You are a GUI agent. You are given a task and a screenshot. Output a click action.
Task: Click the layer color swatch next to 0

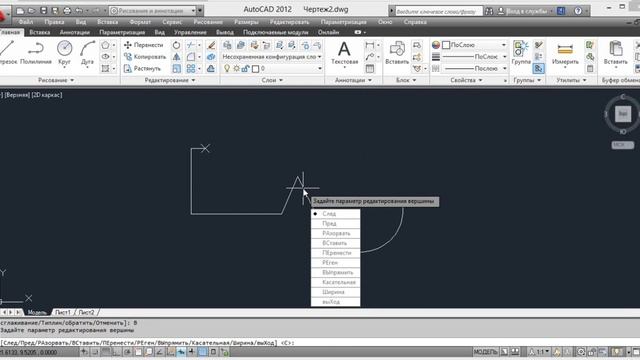[256, 69]
